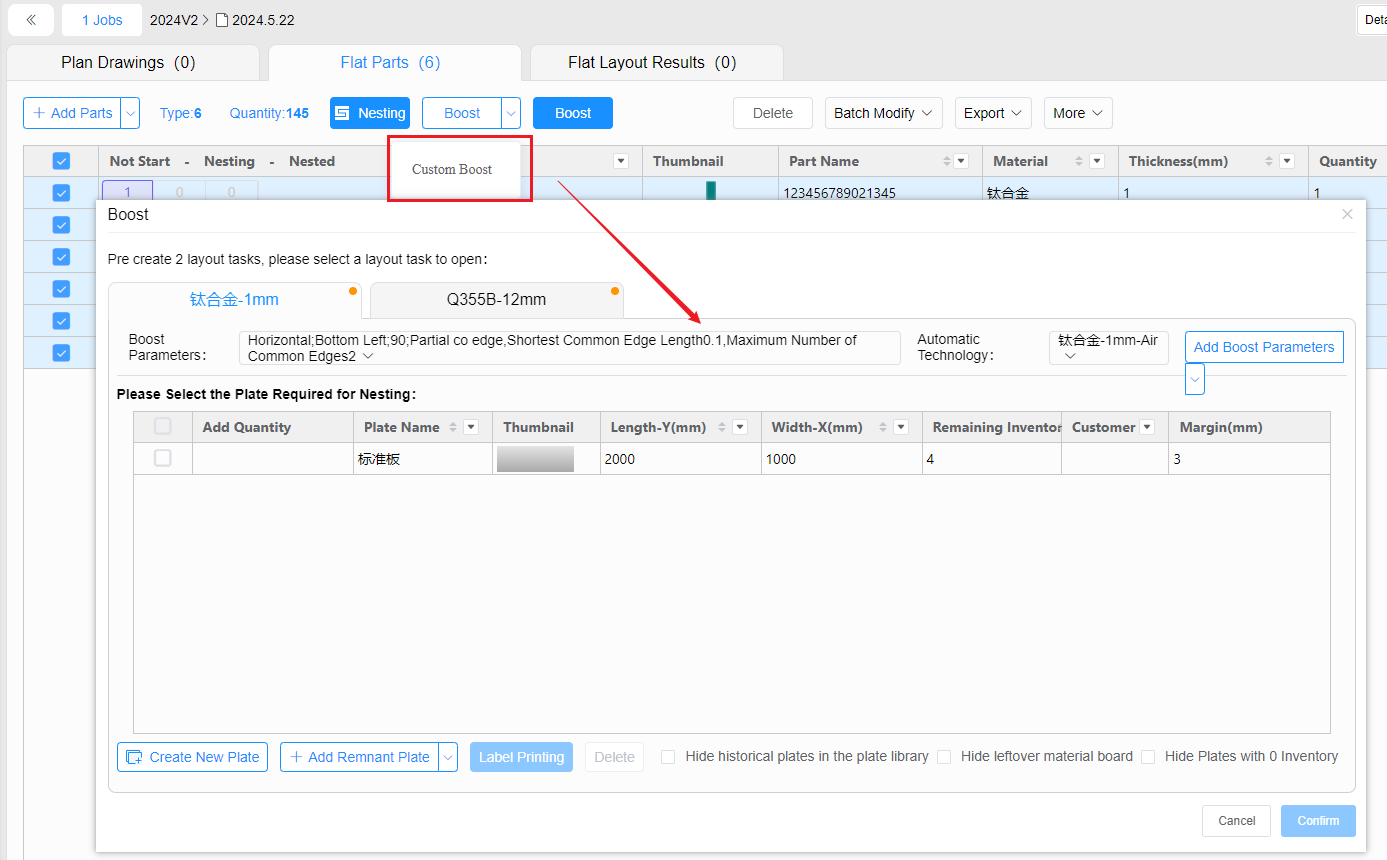
Task: Click Create New Plate
Action: pos(192,757)
